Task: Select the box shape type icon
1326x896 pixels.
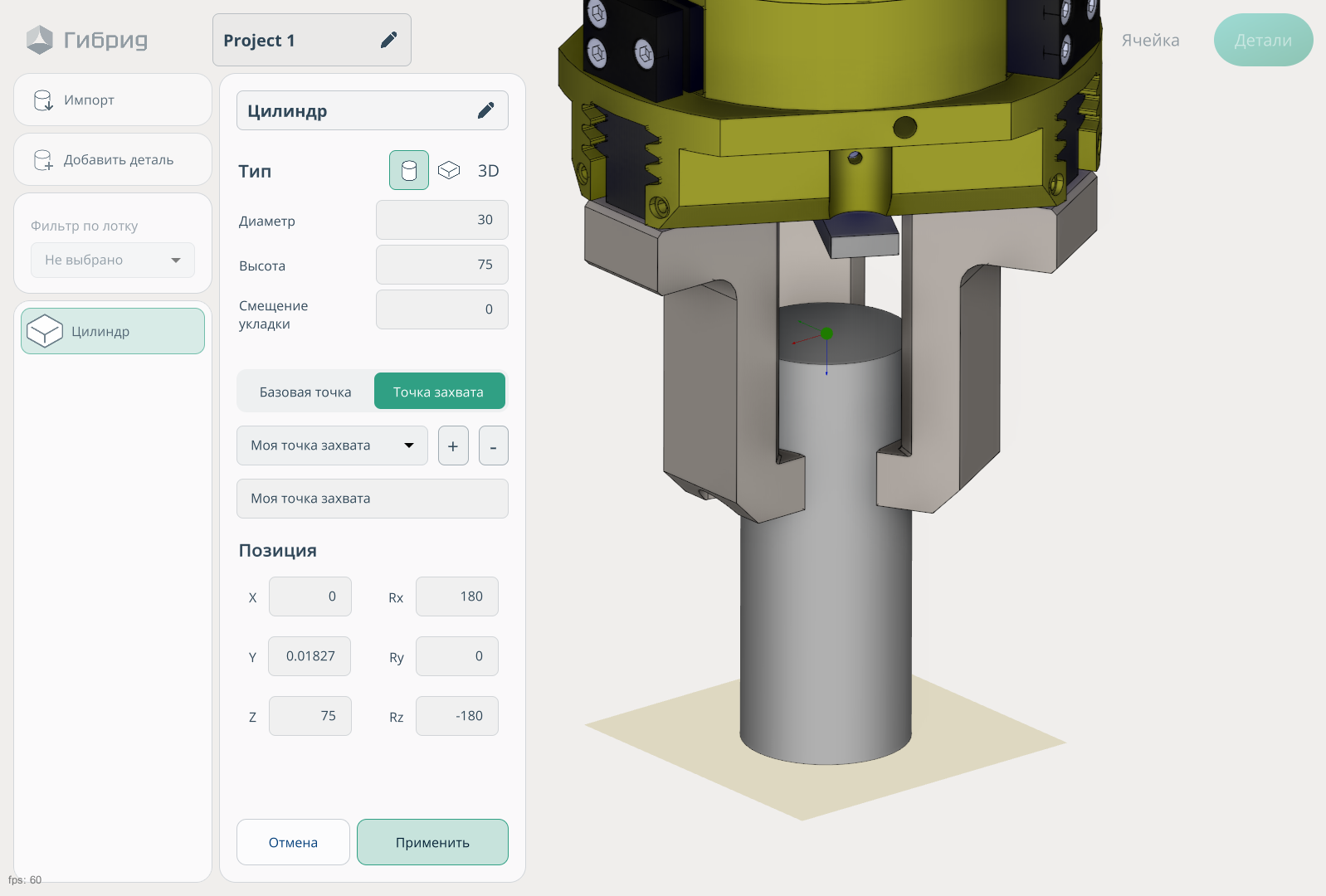Action: tap(449, 170)
